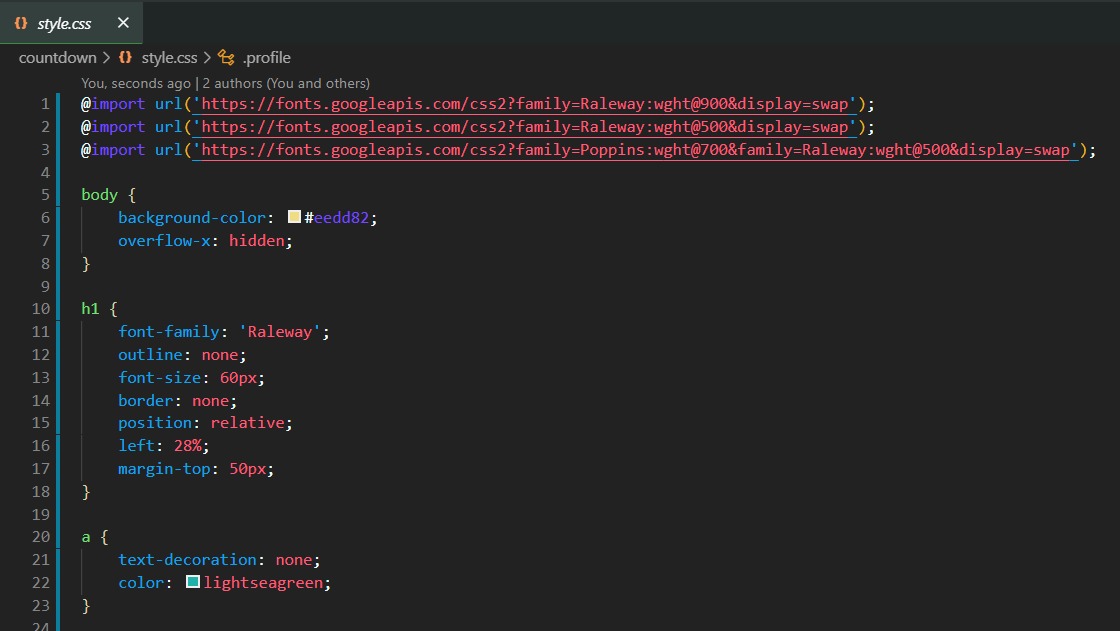The width and height of the screenshot is (1120, 631).
Task: Click the CSS braces icon in the breadcrumb
Action: tap(126, 57)
